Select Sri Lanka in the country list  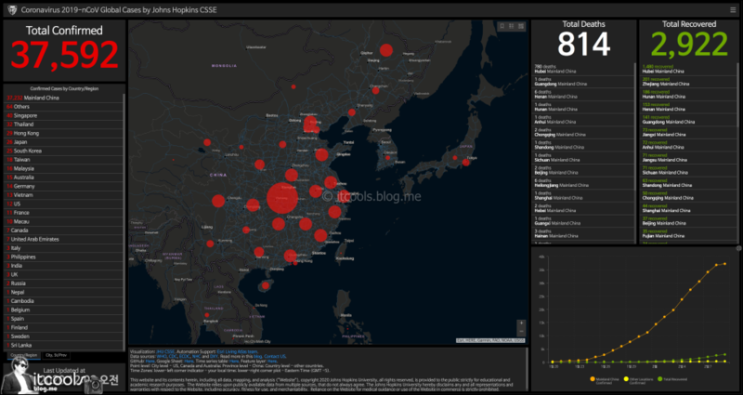click(x=64, y=346)
